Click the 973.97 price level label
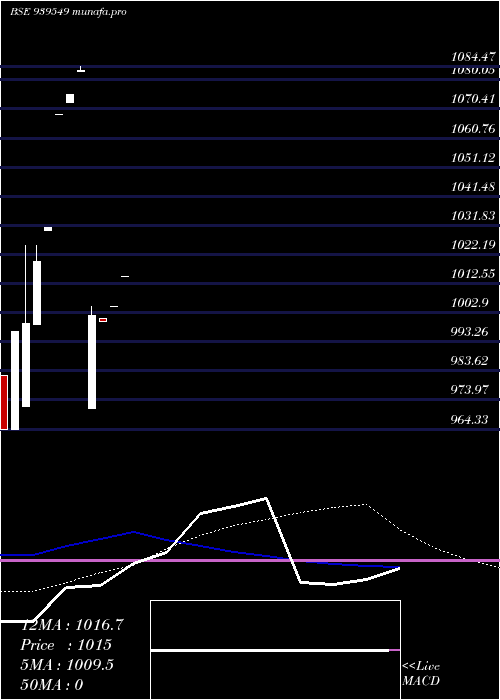500x700 pixels. tap(470, 390)
